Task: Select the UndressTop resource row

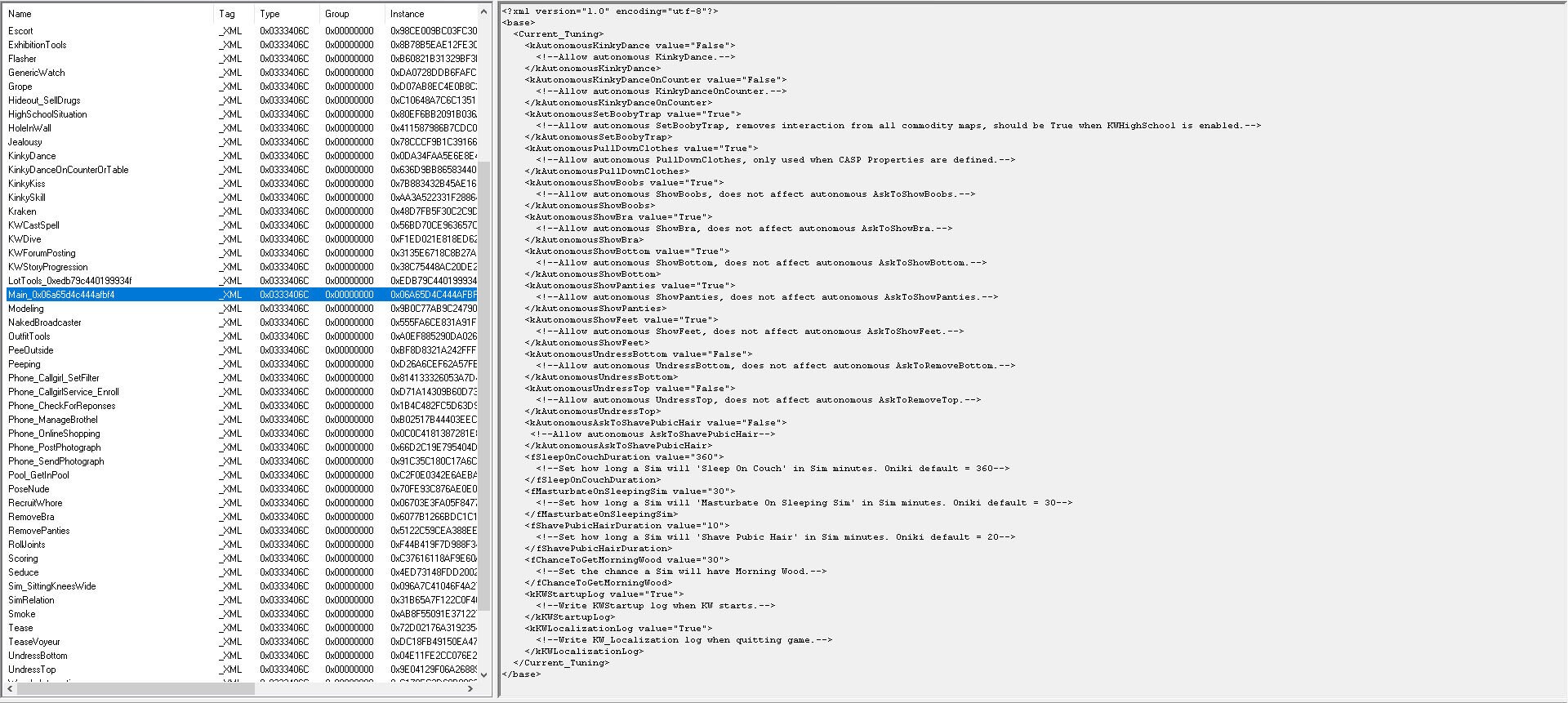Action: (242, 670)
